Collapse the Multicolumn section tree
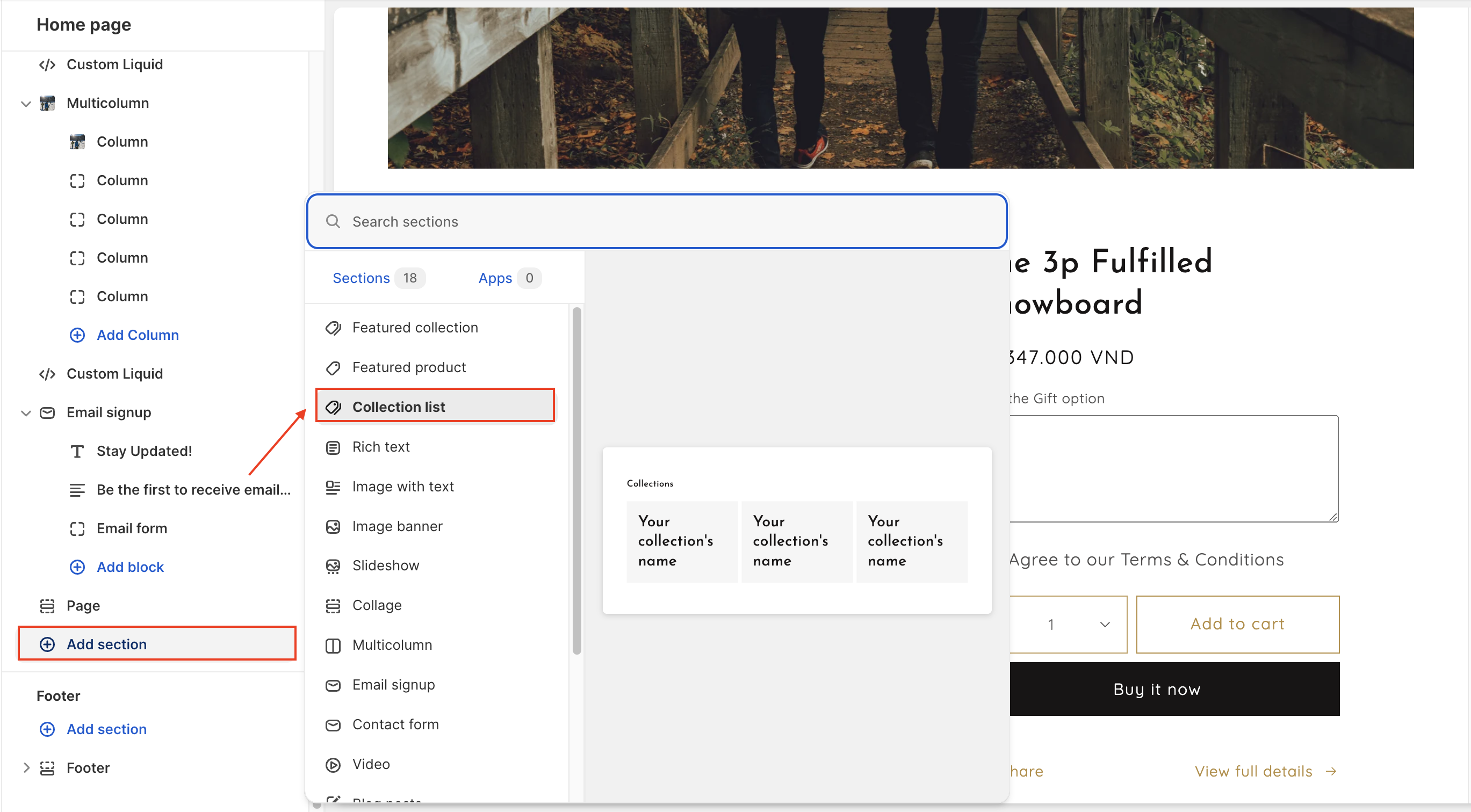 [x=26, y=103]
